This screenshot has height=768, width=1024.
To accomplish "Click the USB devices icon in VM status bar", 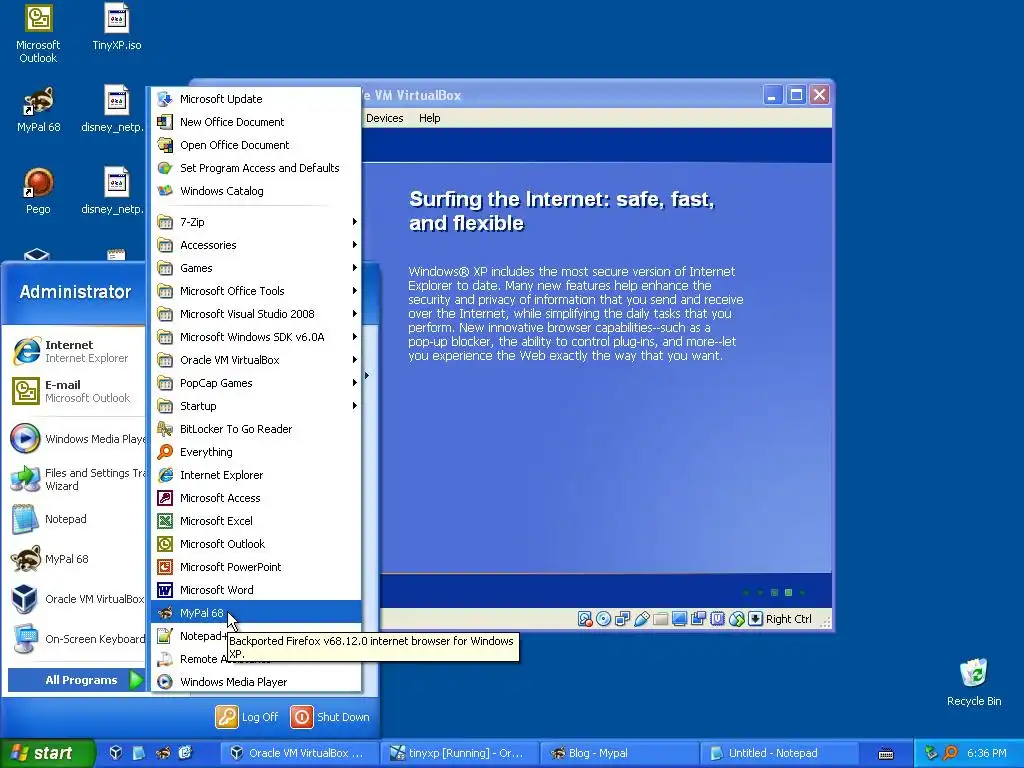I will 641,618.
